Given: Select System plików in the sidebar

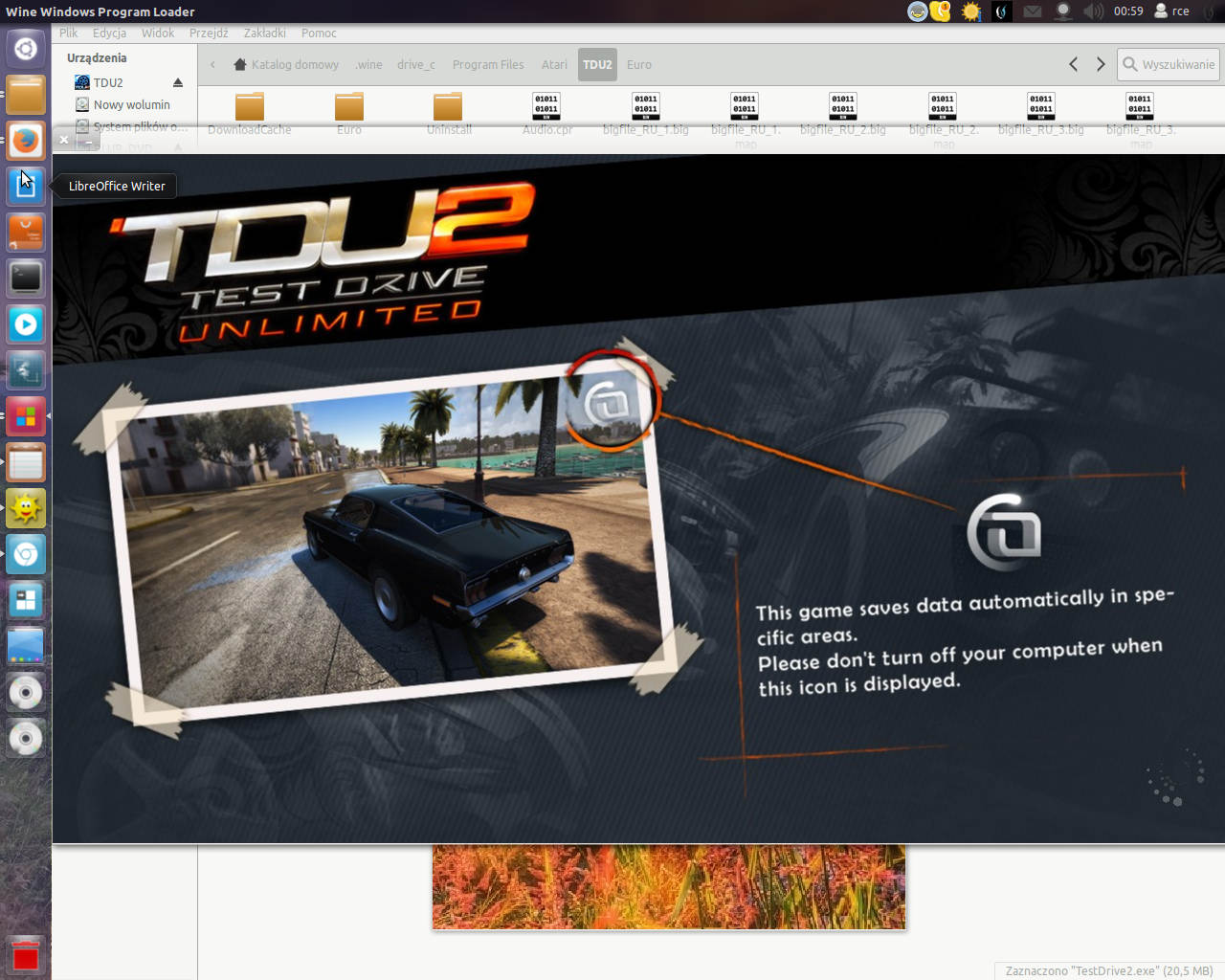Looking at the screenshot, I should [x=131, y=126].
